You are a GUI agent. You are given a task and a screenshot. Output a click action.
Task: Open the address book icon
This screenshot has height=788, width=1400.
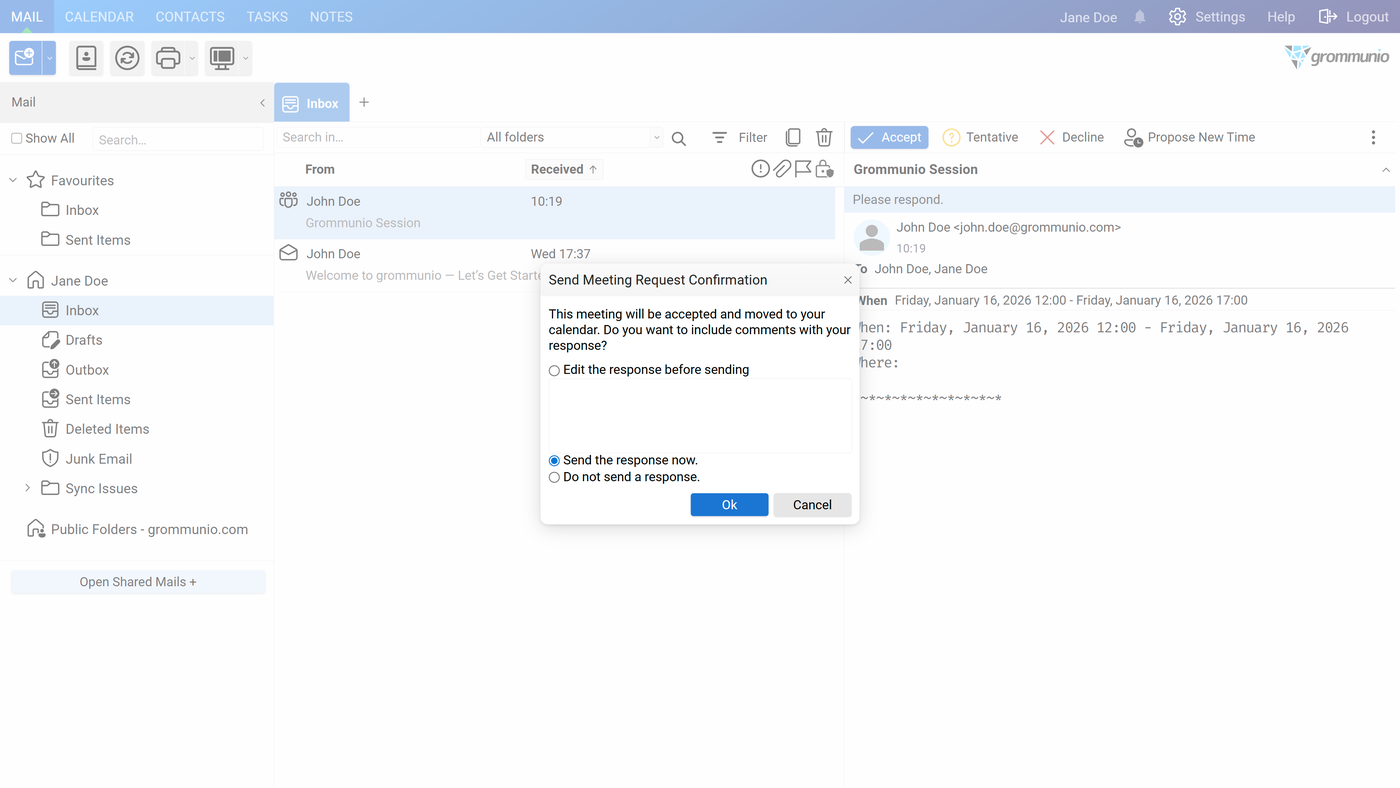click(x=87, y=58)
